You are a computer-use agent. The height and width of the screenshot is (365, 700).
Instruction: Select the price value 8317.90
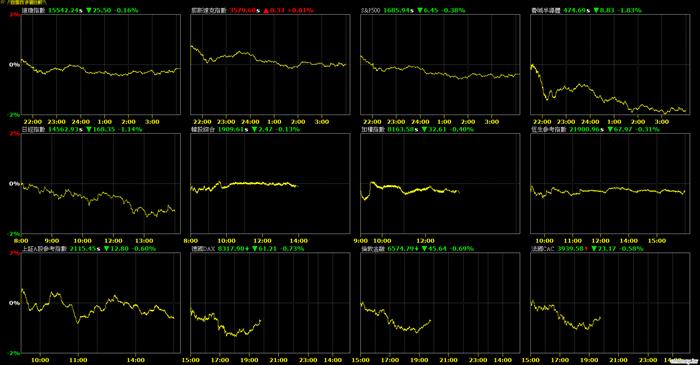[x=231, y=249]
